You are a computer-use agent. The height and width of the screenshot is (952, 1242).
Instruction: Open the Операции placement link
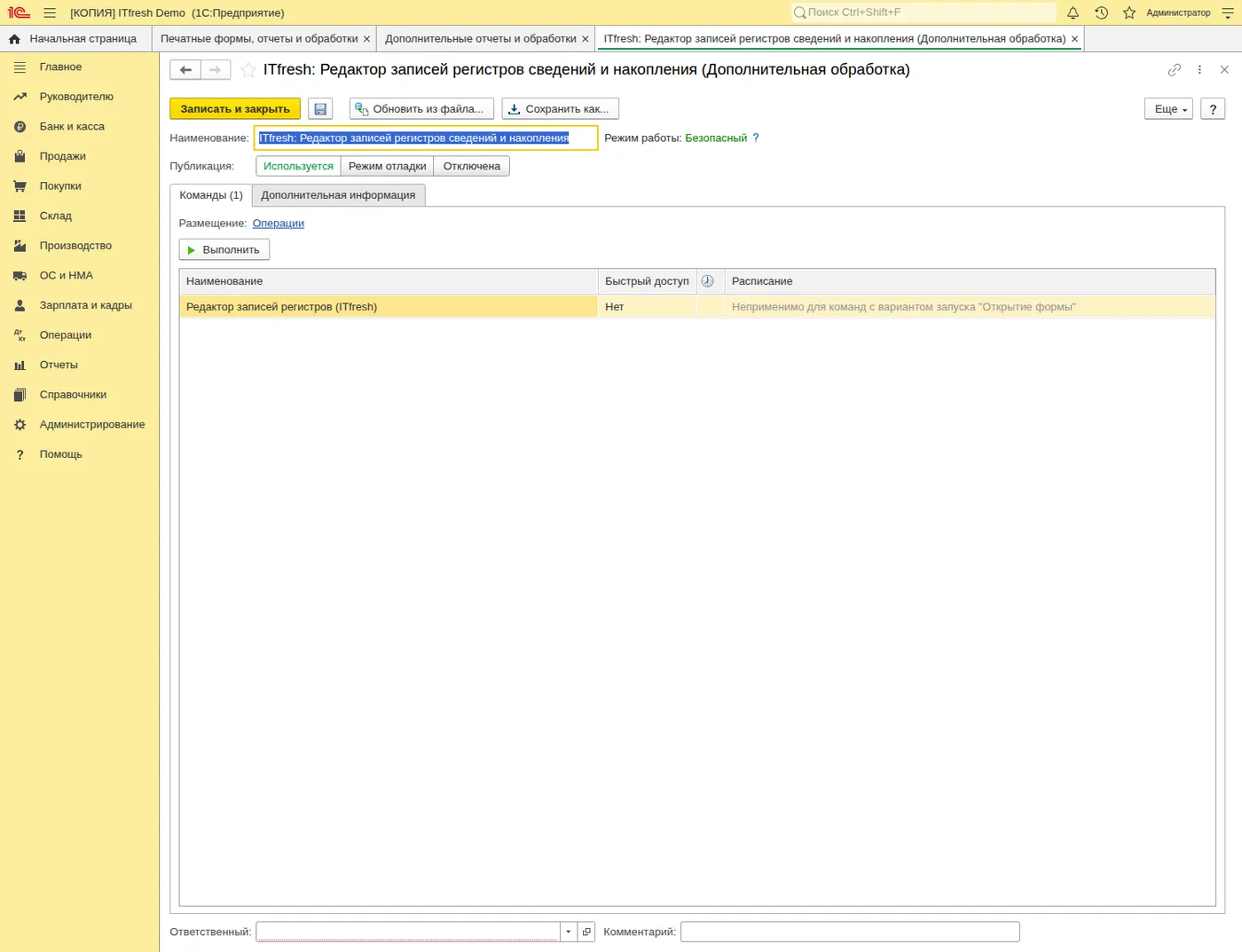[279, 224]
